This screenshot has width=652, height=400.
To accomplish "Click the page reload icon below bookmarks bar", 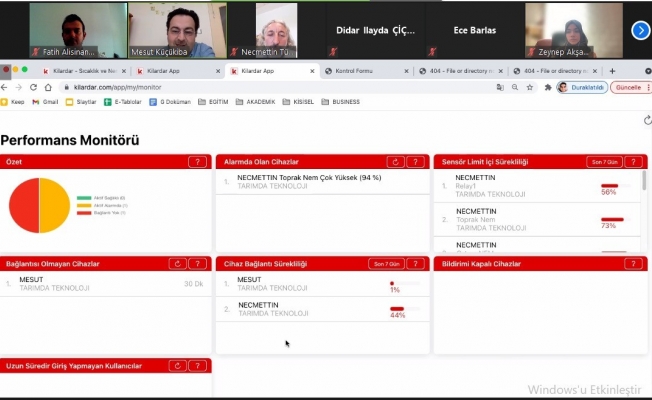I will coord(646,120).
